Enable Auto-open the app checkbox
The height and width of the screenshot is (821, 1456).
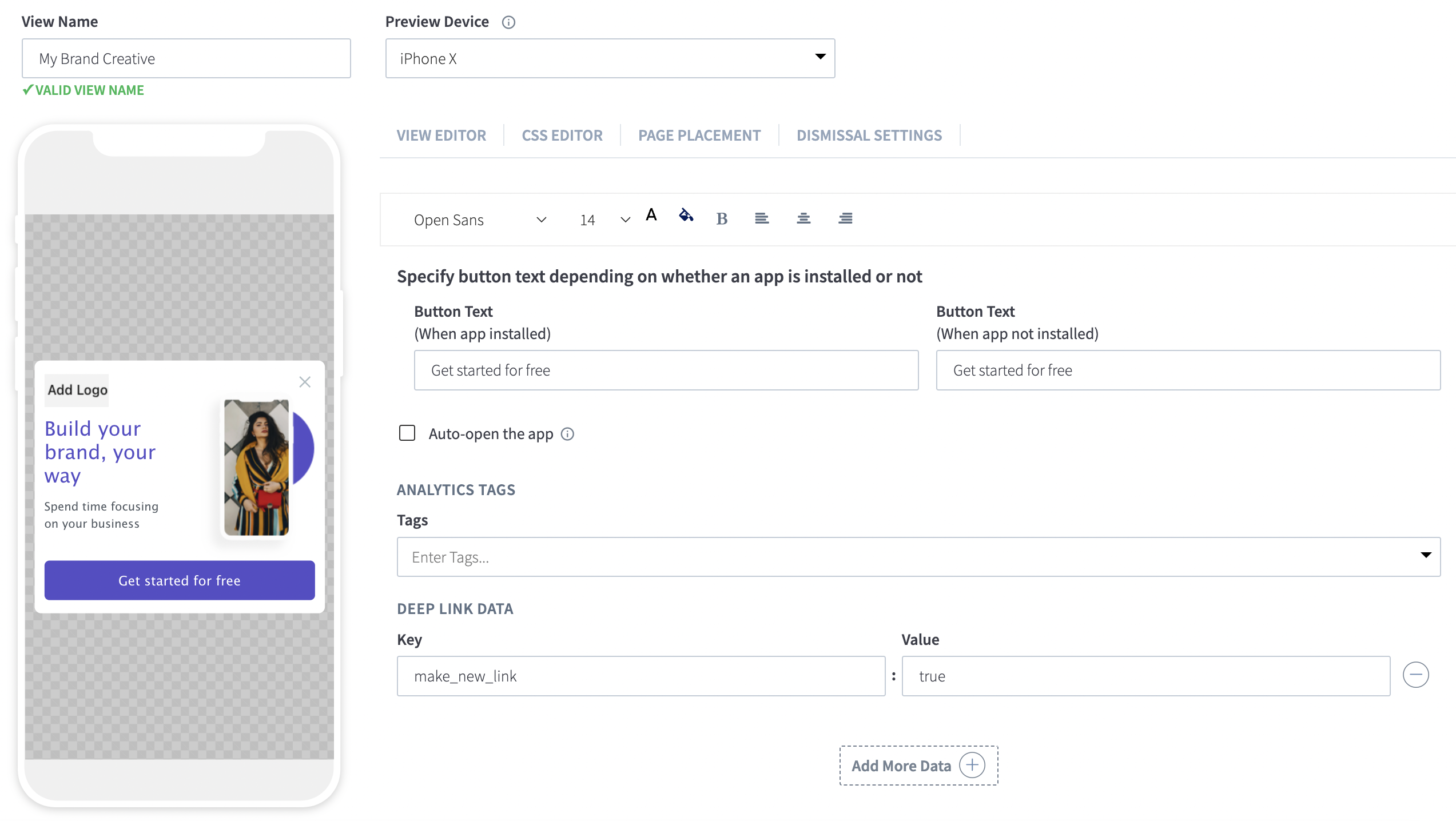click(x=407, y=433)
